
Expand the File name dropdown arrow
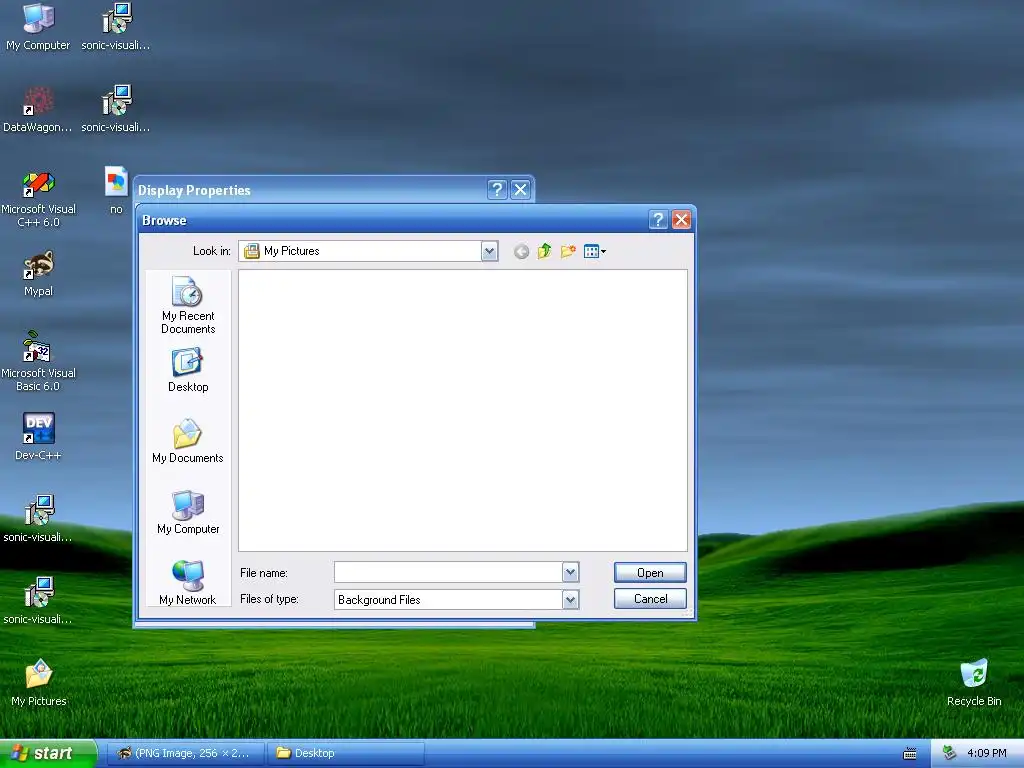point(570,573)
